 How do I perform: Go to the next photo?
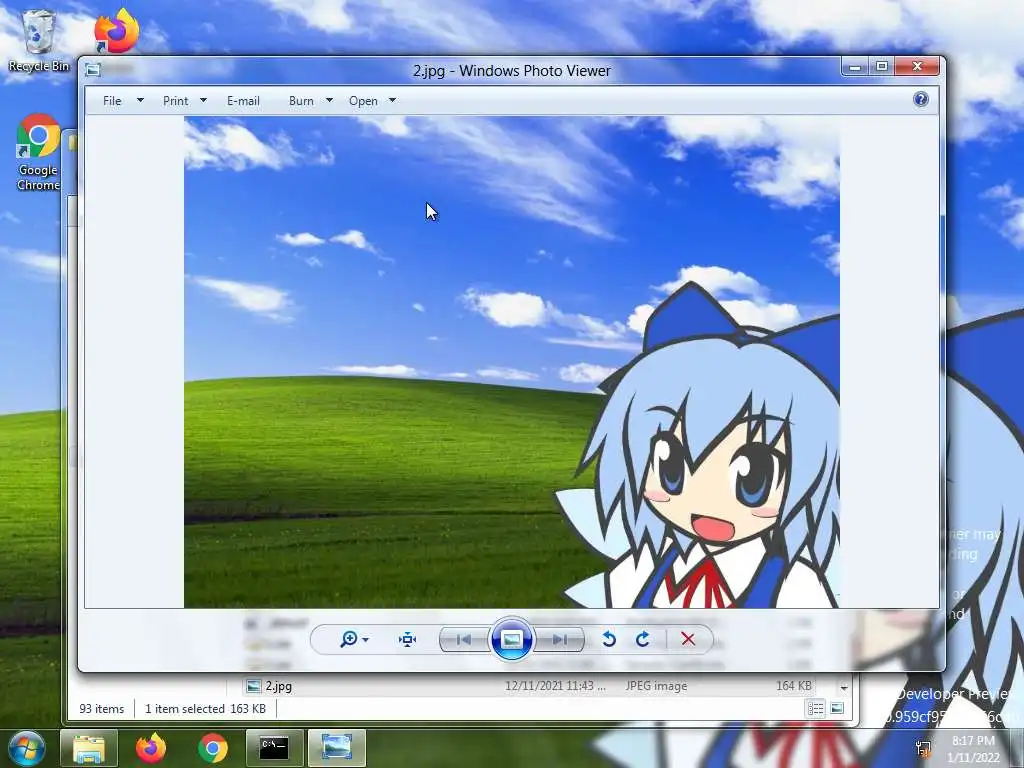559,639
